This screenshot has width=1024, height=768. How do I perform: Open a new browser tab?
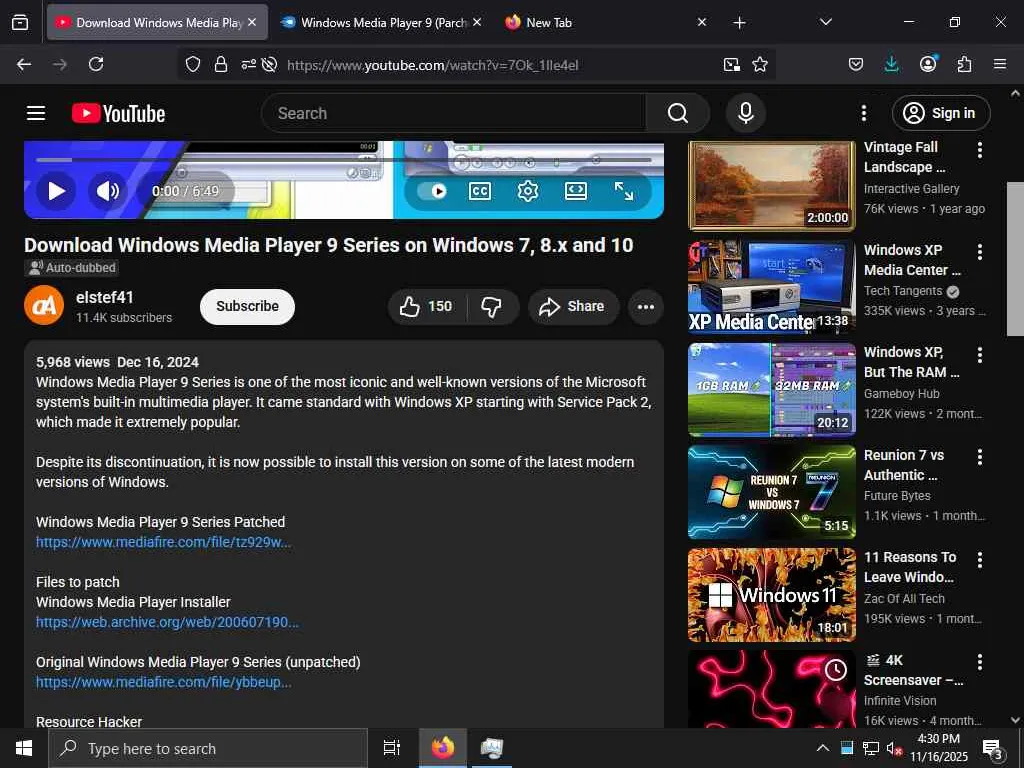(x=739, y=23)
